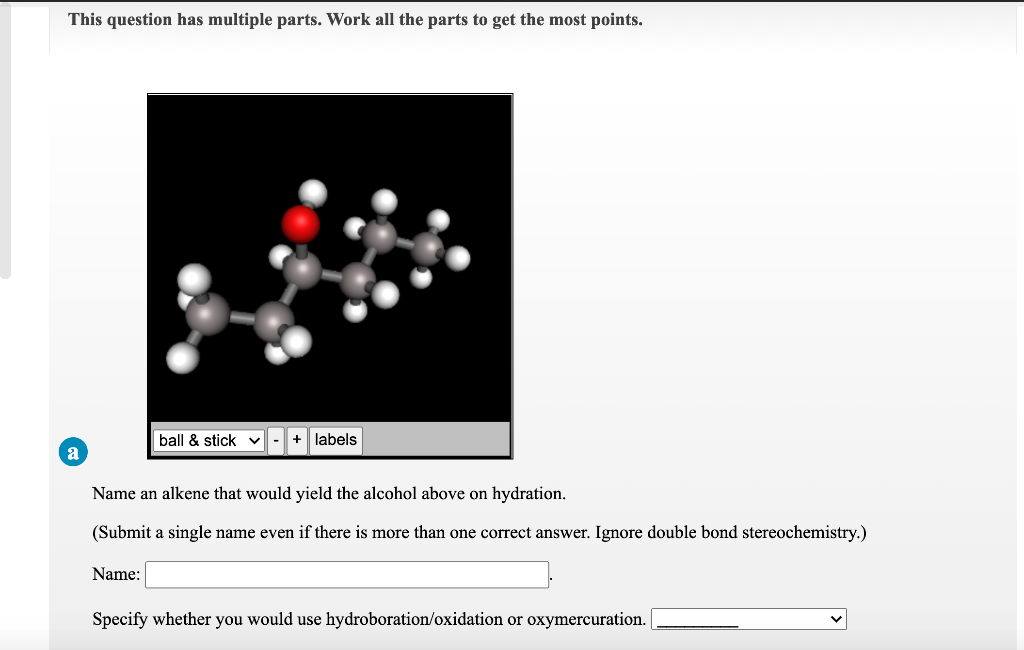Click the question text about naming an alkene
This screenshot has width=1024, height=650.
pyautogui.click(x=330, y=493)
